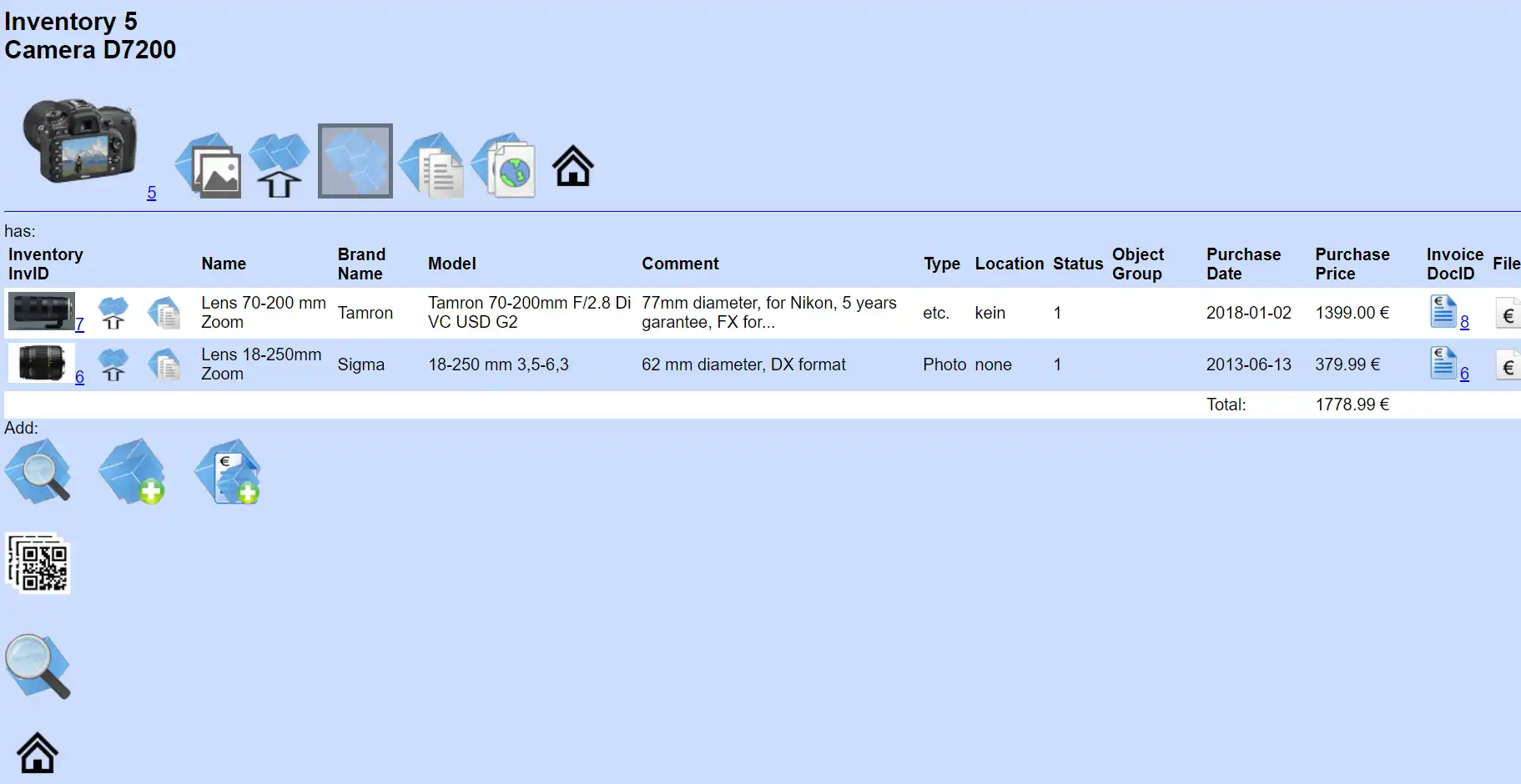Open documents icon in Lens 70-200 row
This screenshot has height=784, width=1521.
[x=164, y=313]
